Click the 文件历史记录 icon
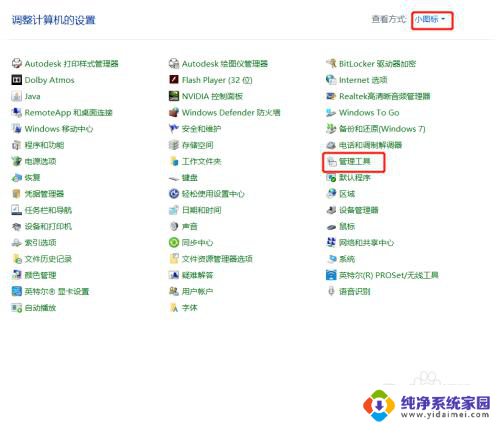The width and height of the screenshot is (500, 425). click(17, 259)
